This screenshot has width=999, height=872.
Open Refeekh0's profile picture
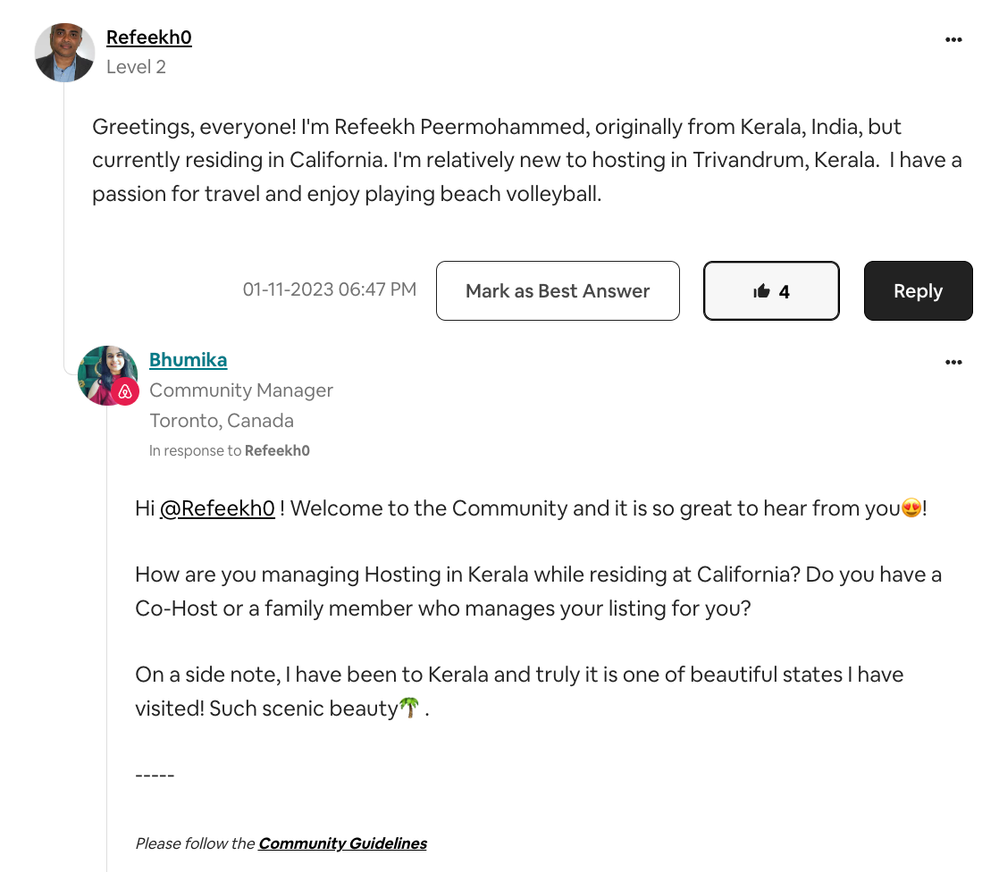tap(64, 52)
